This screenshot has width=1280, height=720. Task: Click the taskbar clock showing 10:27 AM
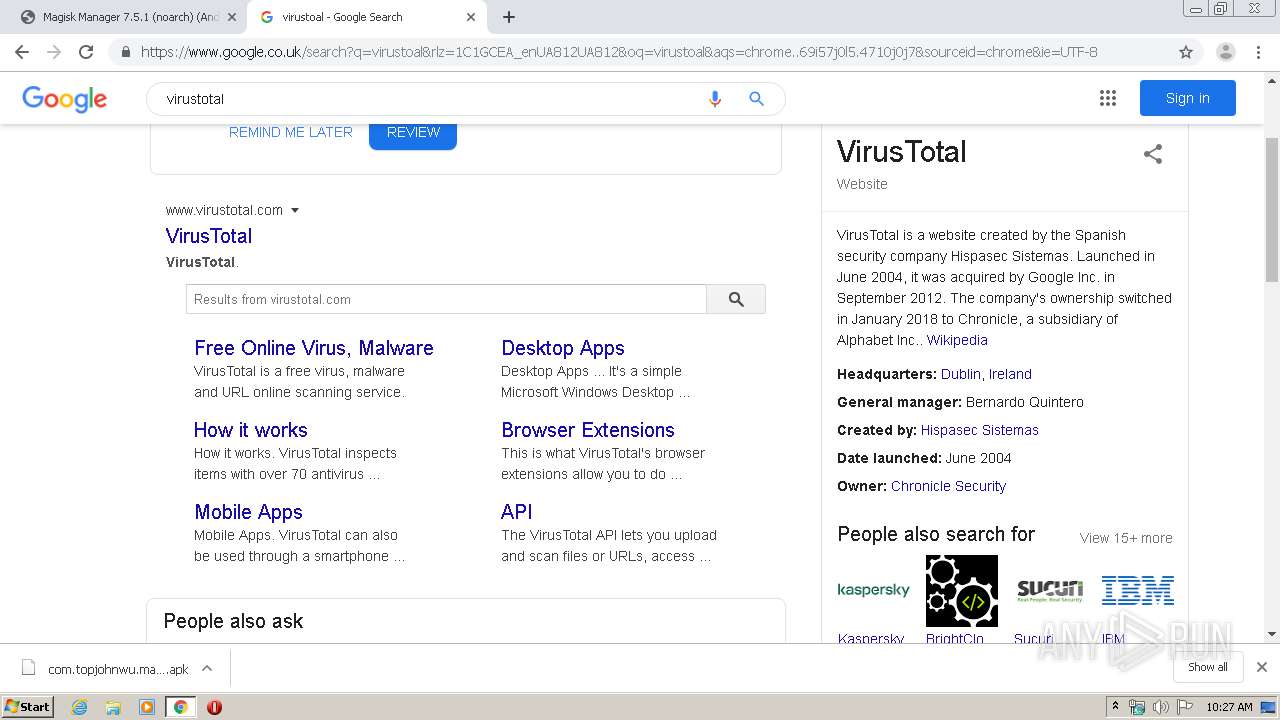(x=1229, y=707)
